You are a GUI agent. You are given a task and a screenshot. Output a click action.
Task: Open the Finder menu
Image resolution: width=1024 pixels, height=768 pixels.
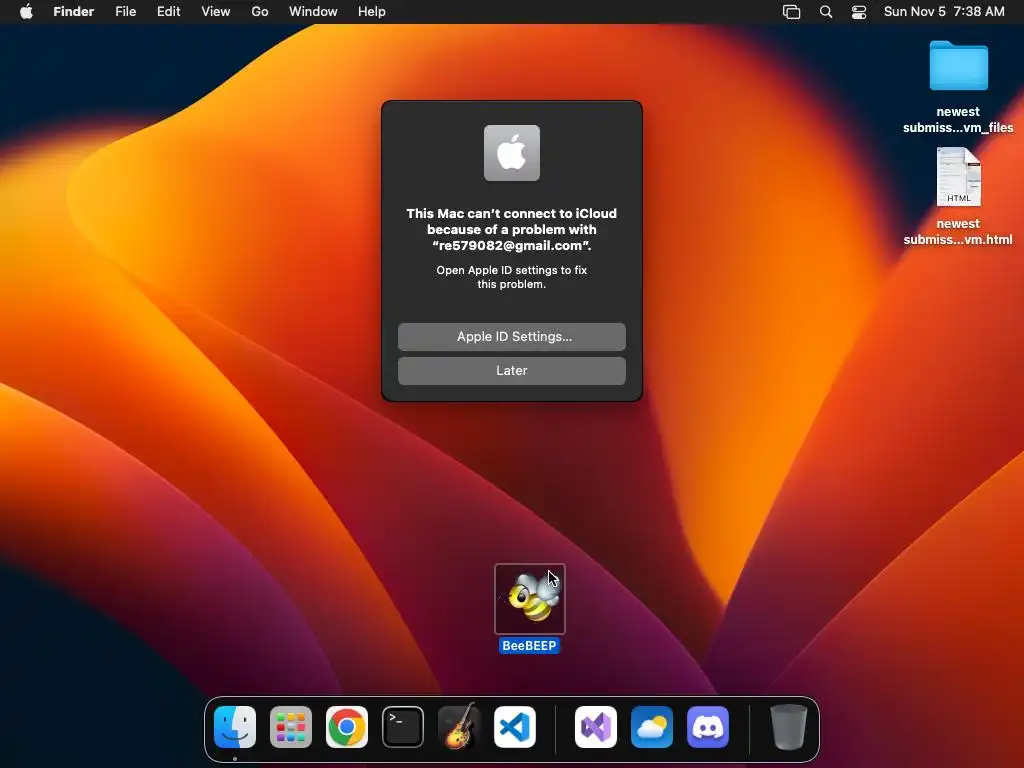click(x=73, y=12)
